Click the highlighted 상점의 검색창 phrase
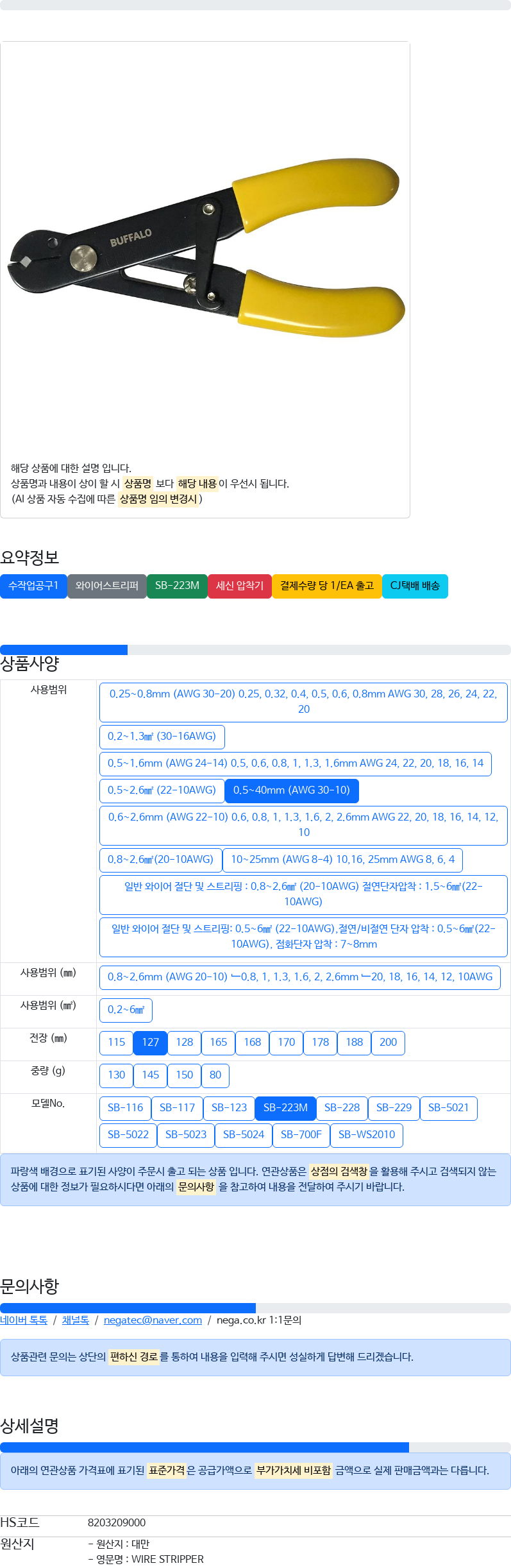Viewport: 511px width, 1568px height. [x=339, y=1172]
